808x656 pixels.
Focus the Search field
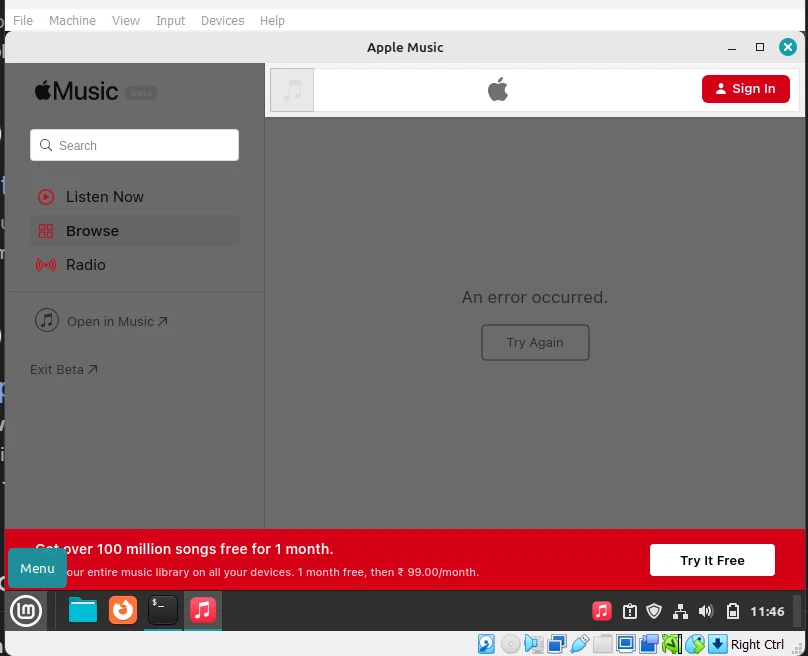click(x=134, y=145)
